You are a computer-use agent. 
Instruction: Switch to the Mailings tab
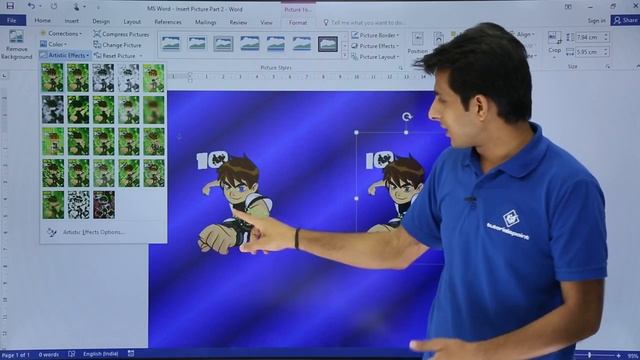tap(205, 22)
